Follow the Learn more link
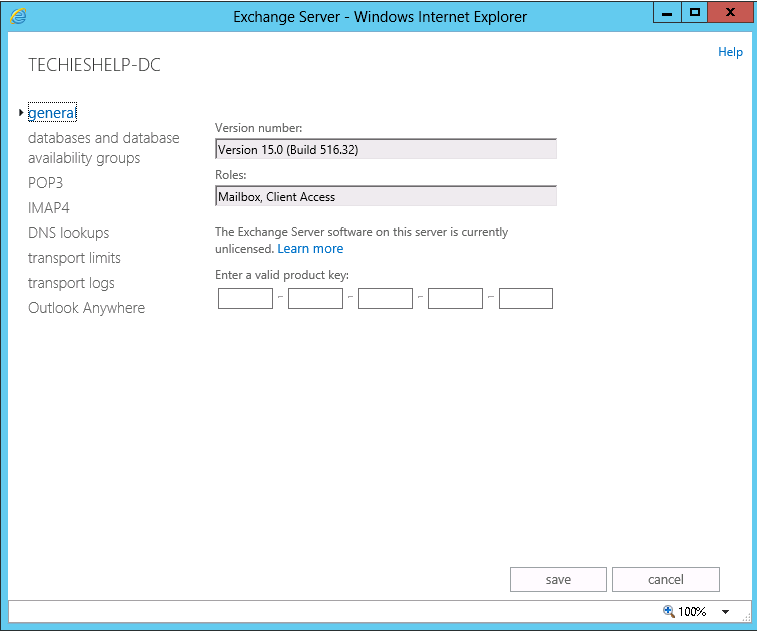 pos(310,249)
